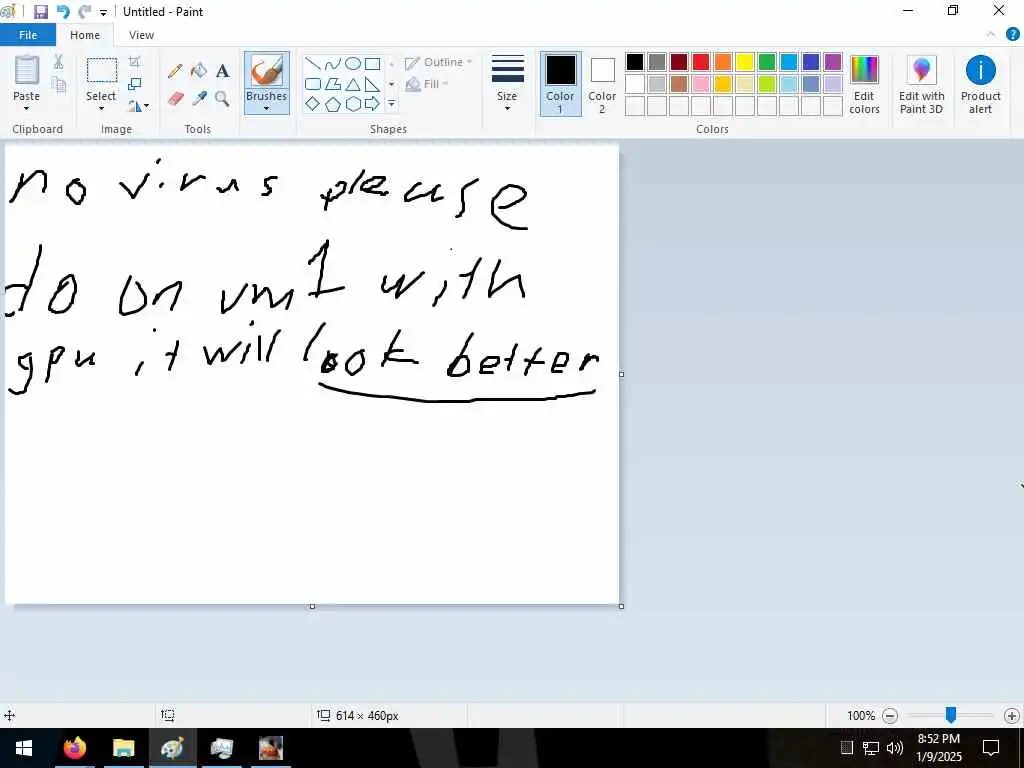Click the zoom out minus button
The height and width of the screenshot is (768, 1024).
[889, 716]
